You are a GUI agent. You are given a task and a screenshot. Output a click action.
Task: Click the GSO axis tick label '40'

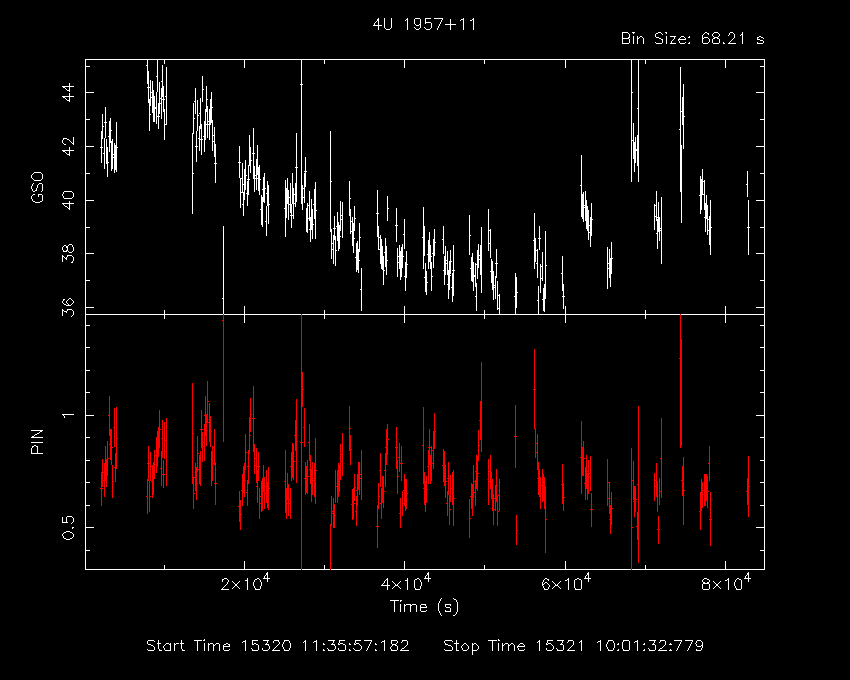pos(68,200)
